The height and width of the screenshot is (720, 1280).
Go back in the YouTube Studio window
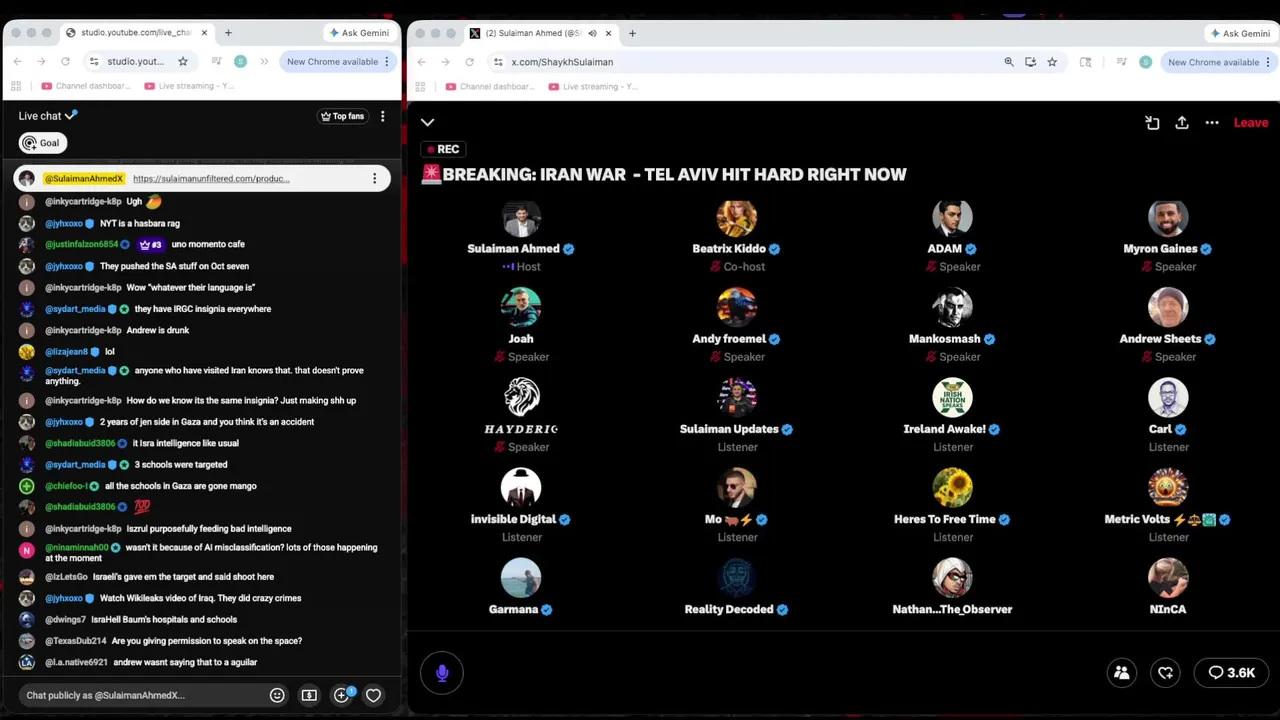pyautogui.click(x=17, y=62)
